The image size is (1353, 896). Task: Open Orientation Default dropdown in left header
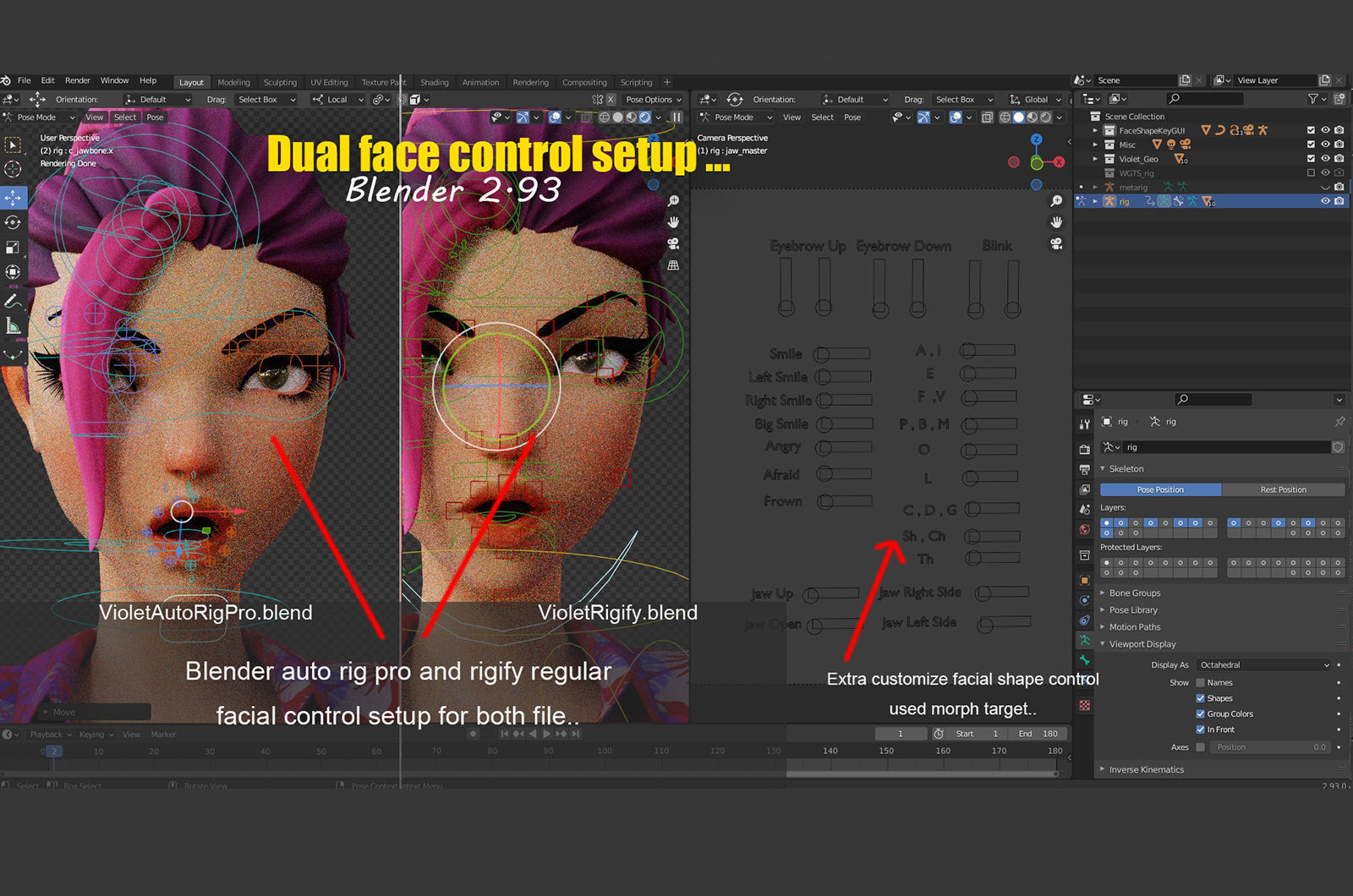[x=158, y=100]
